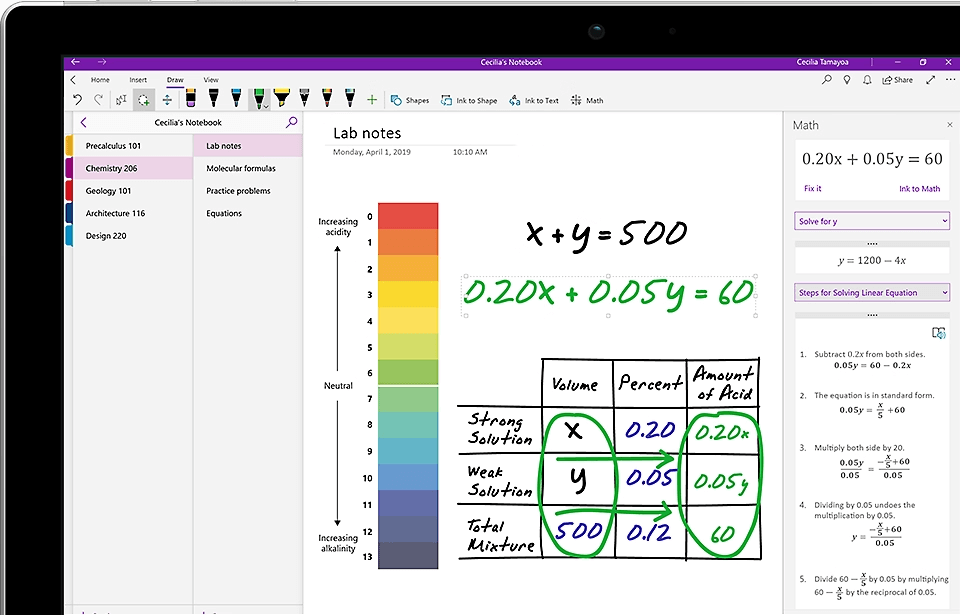Select the yellow highlighter pen
The image size is (960, 615).
282,99
